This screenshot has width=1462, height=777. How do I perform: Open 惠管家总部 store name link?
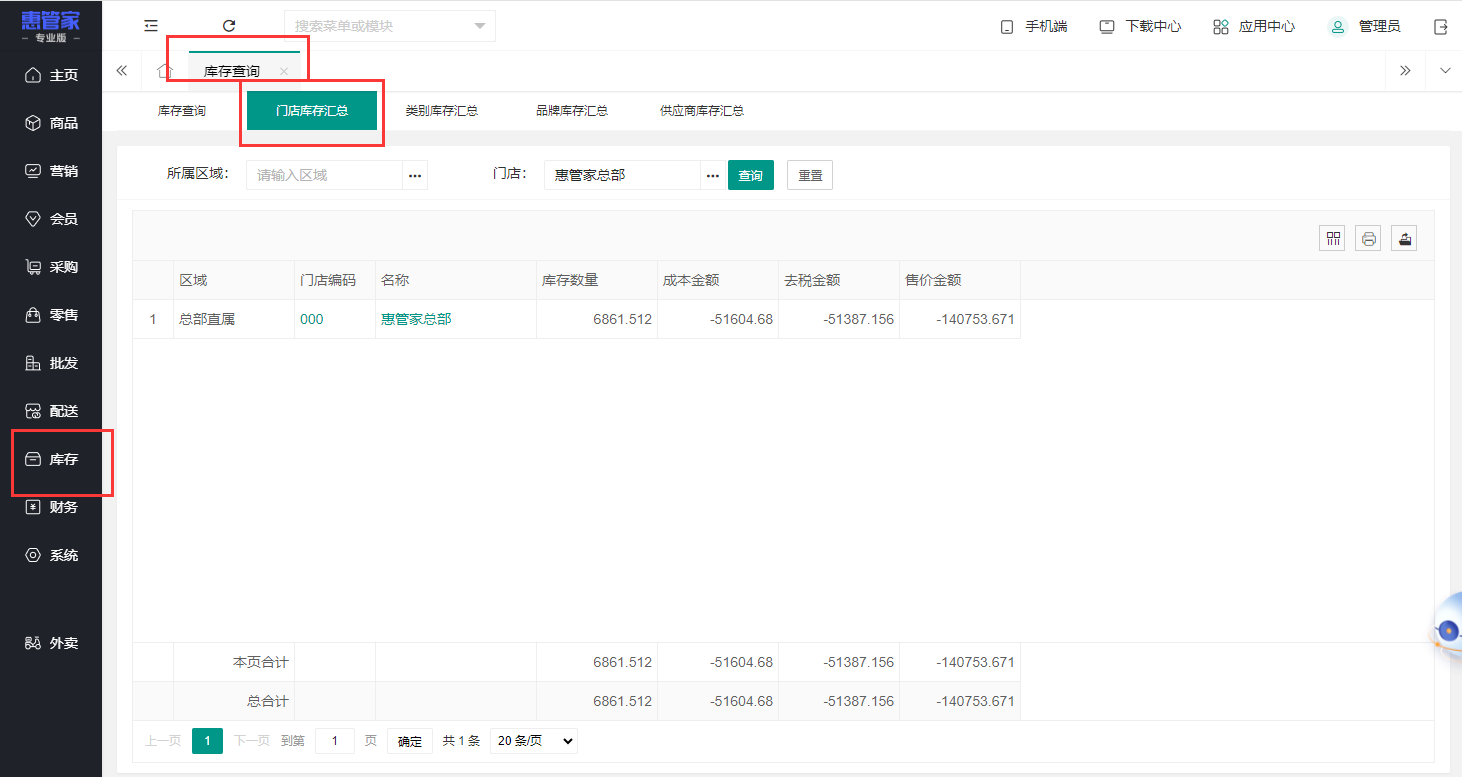tap(416, 319)
